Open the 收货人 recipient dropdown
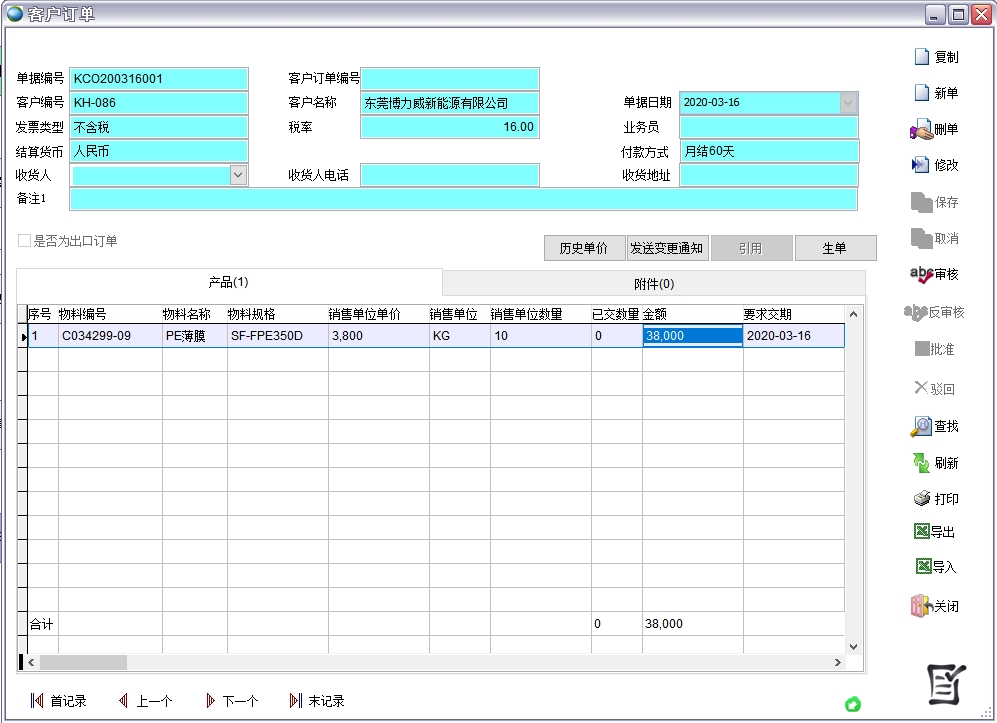This screenshot has width=997, height=723. click(238, 175)
